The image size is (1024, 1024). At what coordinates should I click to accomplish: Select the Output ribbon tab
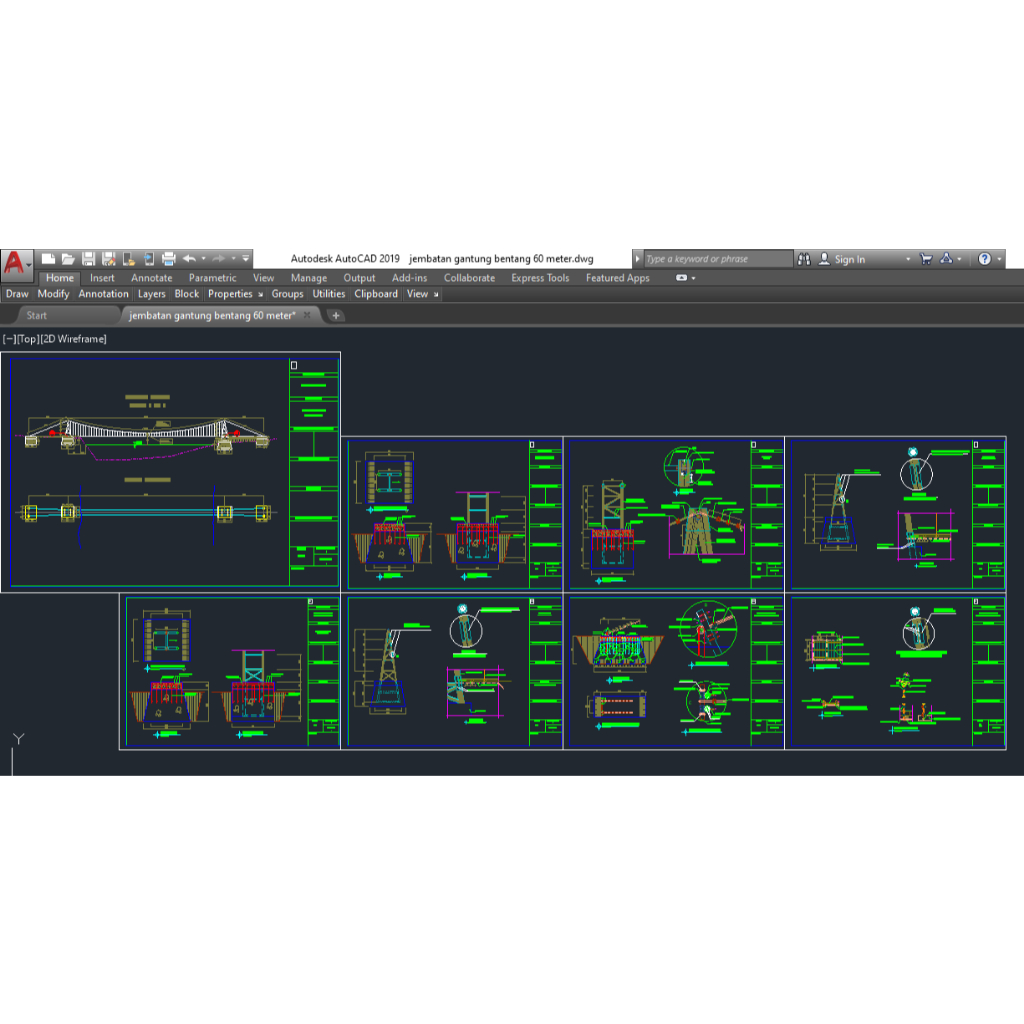[359, 278]
